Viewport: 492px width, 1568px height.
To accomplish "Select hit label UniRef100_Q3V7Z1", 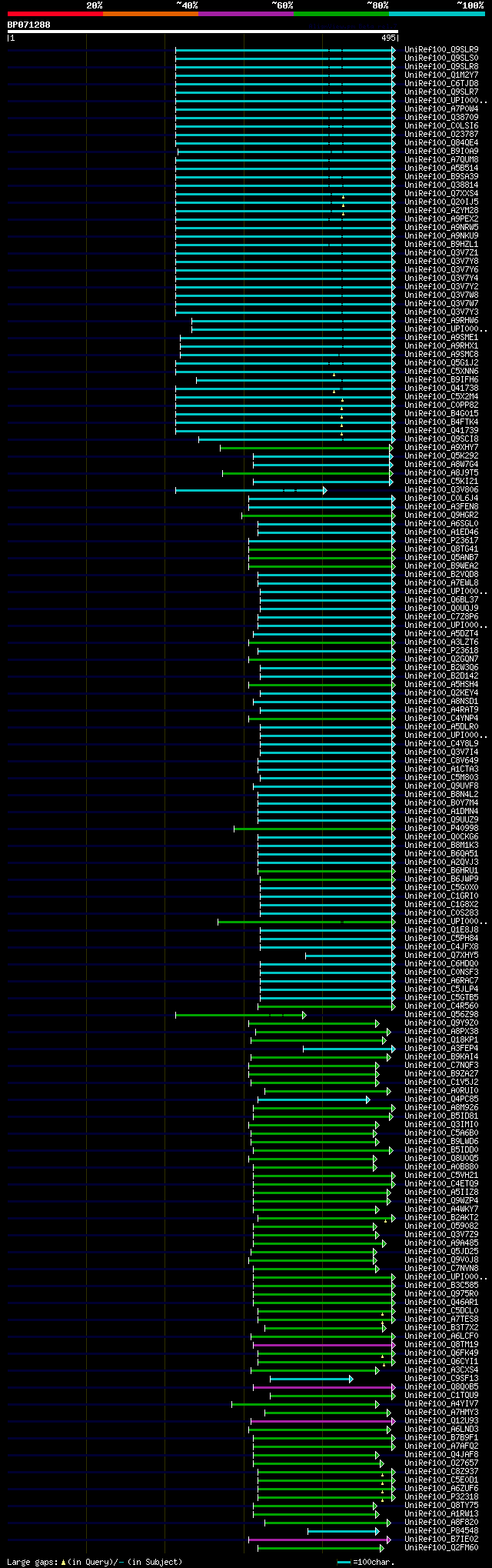I will [x=441, y=253].
